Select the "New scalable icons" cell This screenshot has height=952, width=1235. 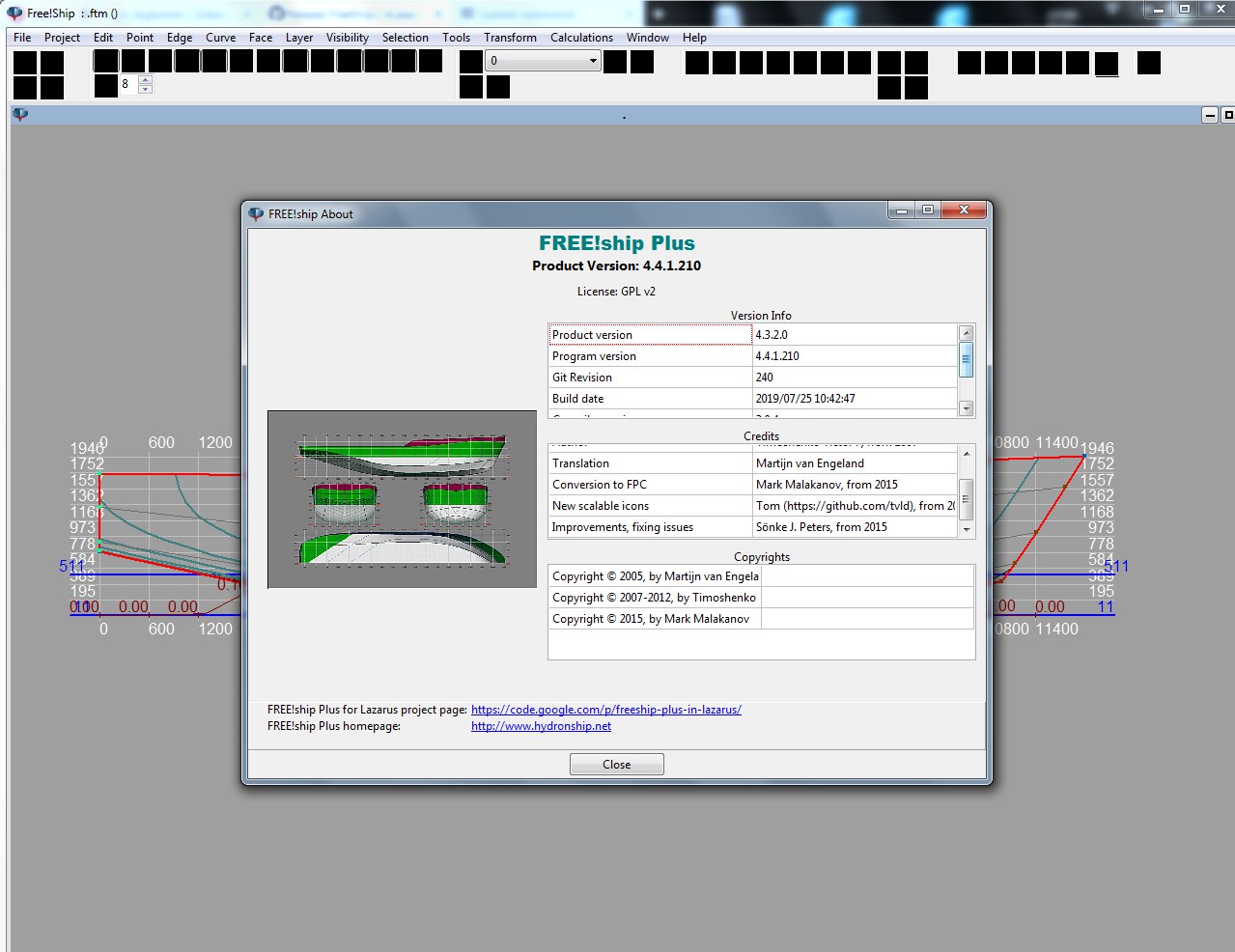click(650, 506)
